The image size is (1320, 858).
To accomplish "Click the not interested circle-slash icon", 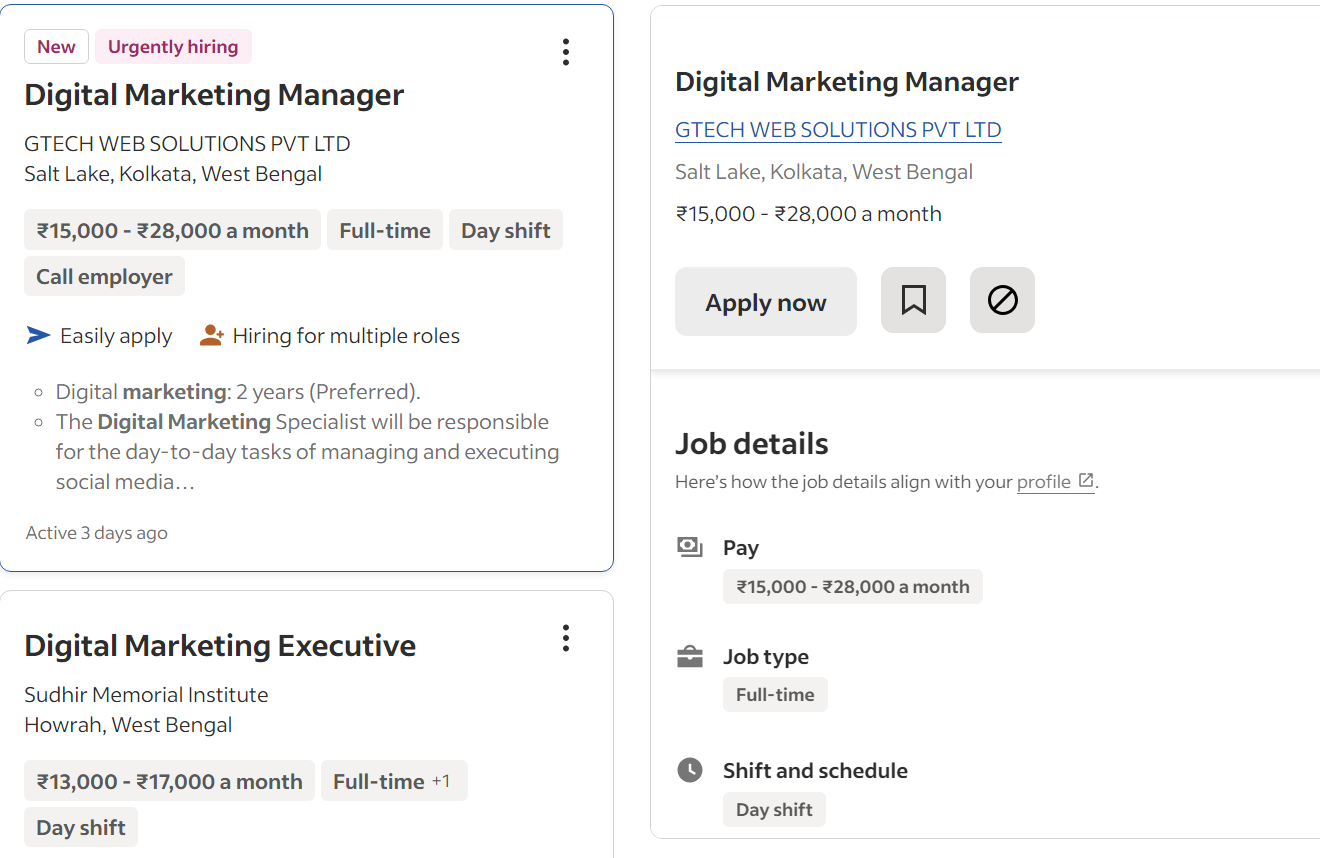I will click(1002, 300).
